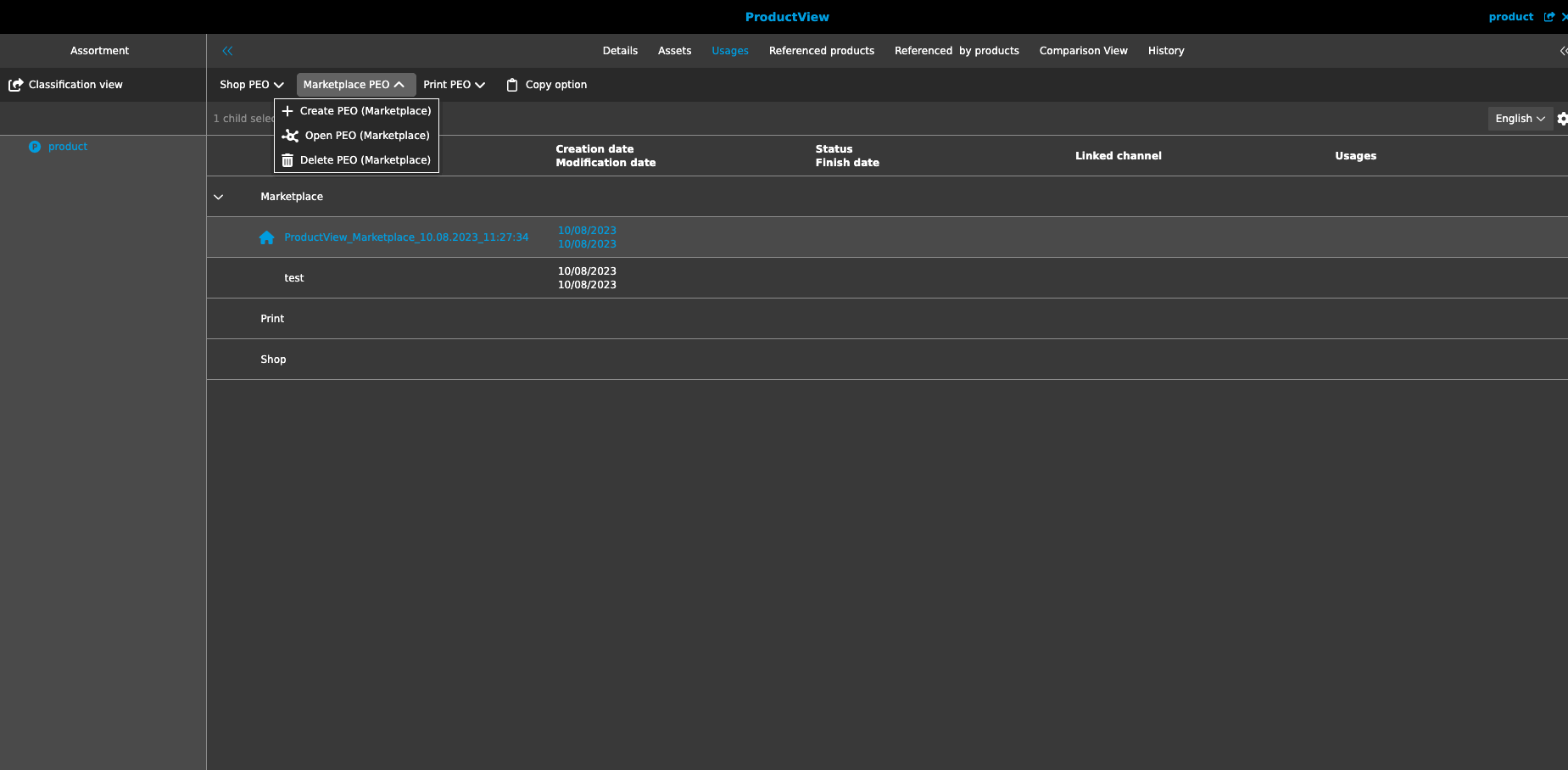Viewport: 1568px width, 770px height.
Task: Click the settings gear icon beside English
Action: tap(1562, 119)
